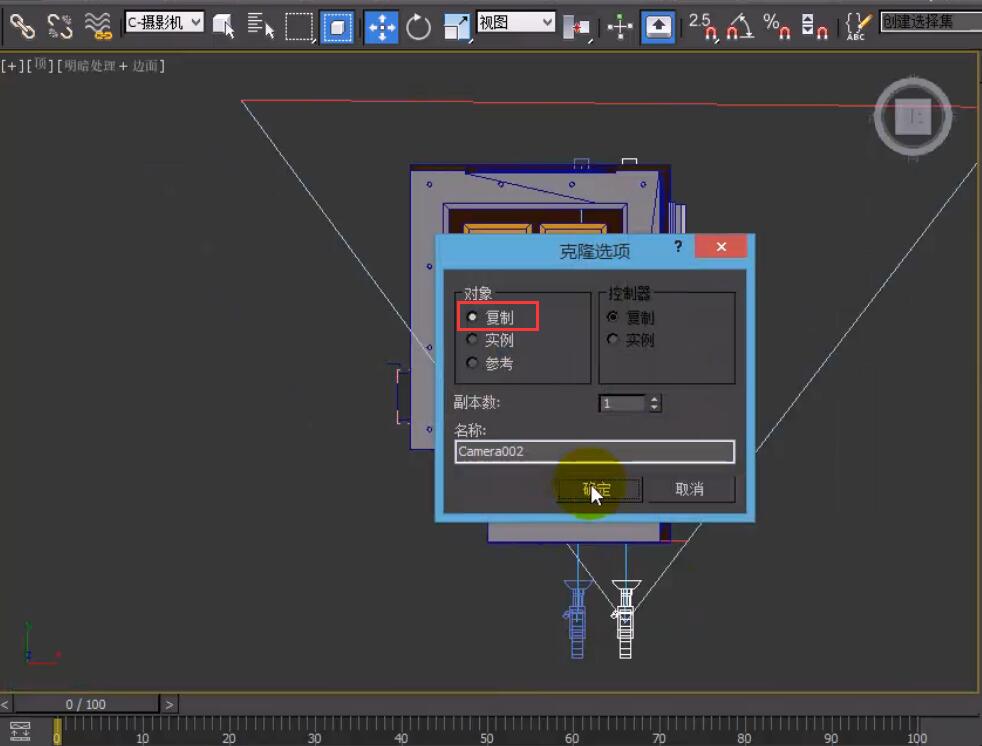
Task: Activate Select and Rotate tool
Action: click(418, 27)
